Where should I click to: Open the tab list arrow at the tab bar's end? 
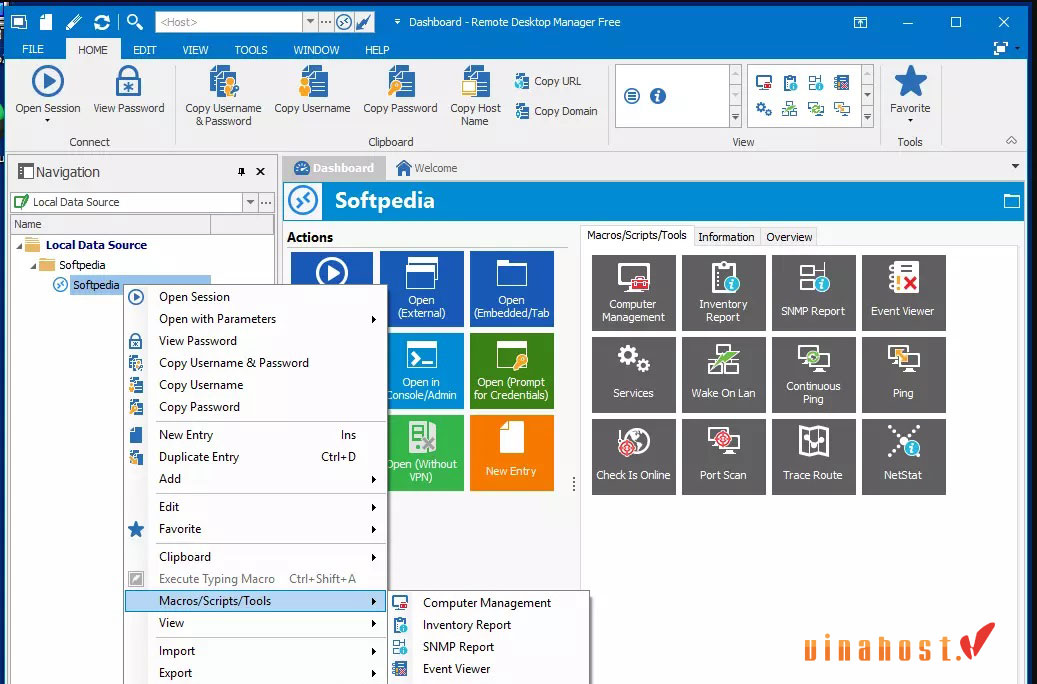click(x=1015, y=167)
